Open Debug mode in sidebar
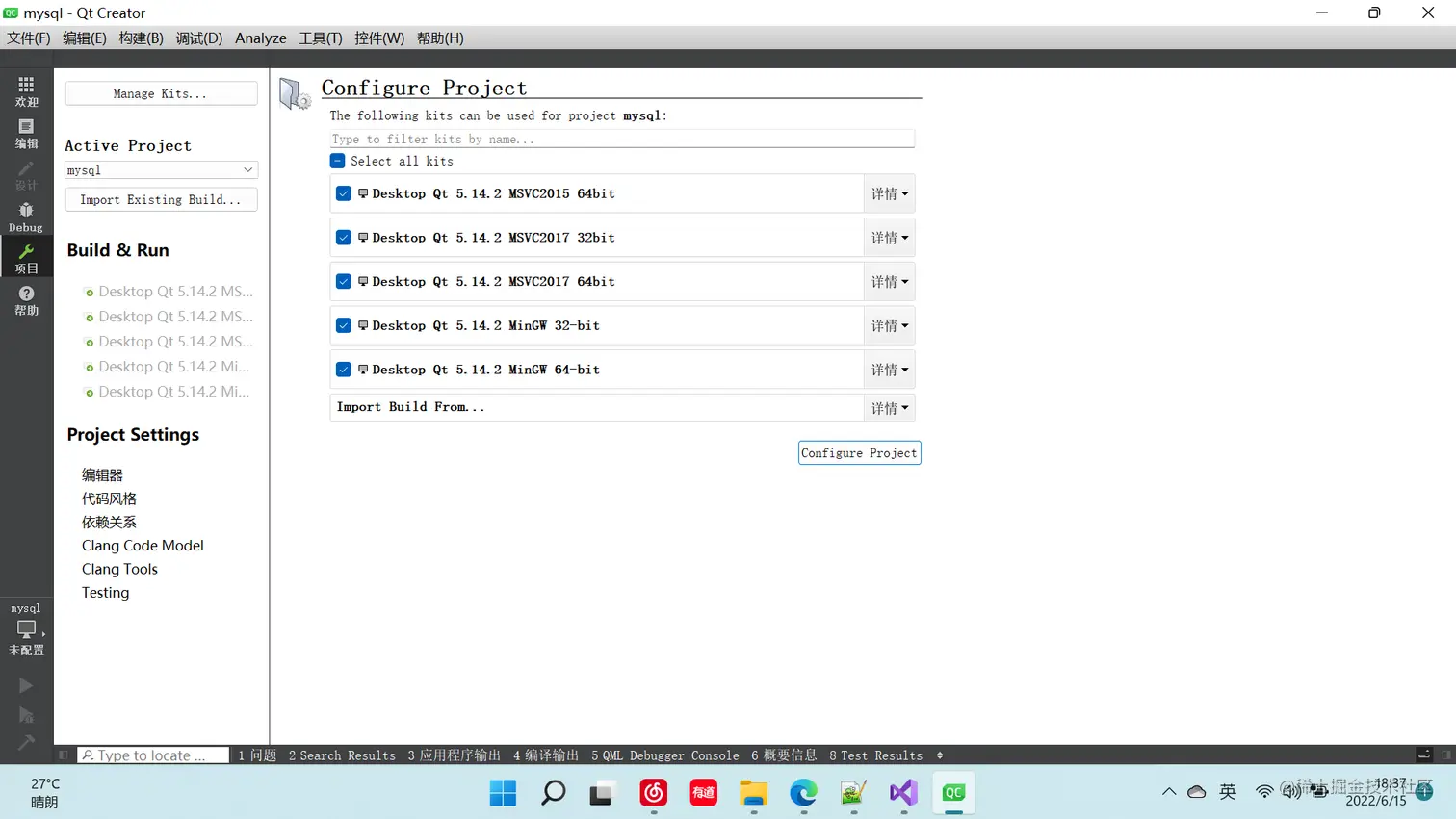 coord(26,218)
